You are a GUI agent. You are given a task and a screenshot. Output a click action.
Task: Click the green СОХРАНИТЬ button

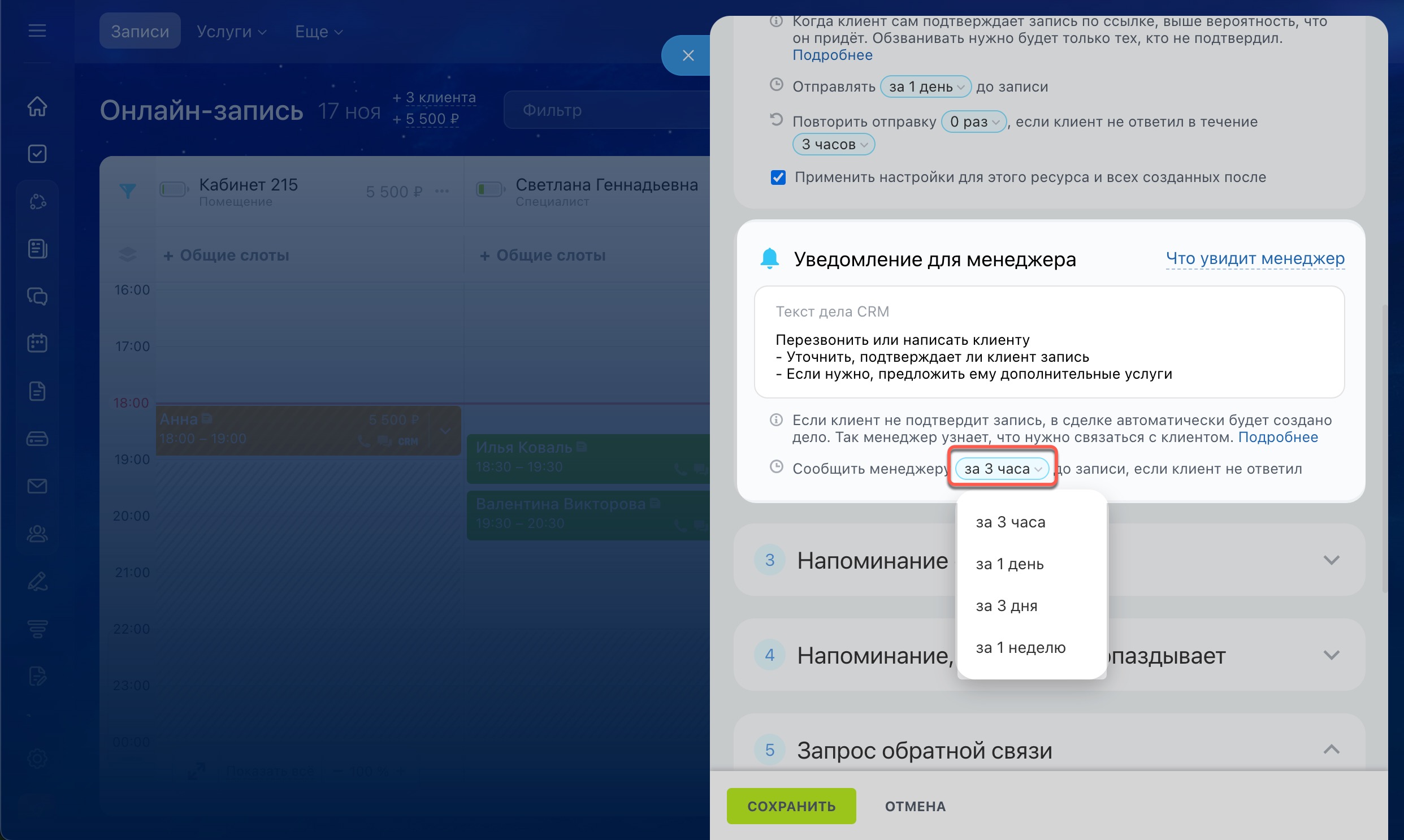click(791, 806)
